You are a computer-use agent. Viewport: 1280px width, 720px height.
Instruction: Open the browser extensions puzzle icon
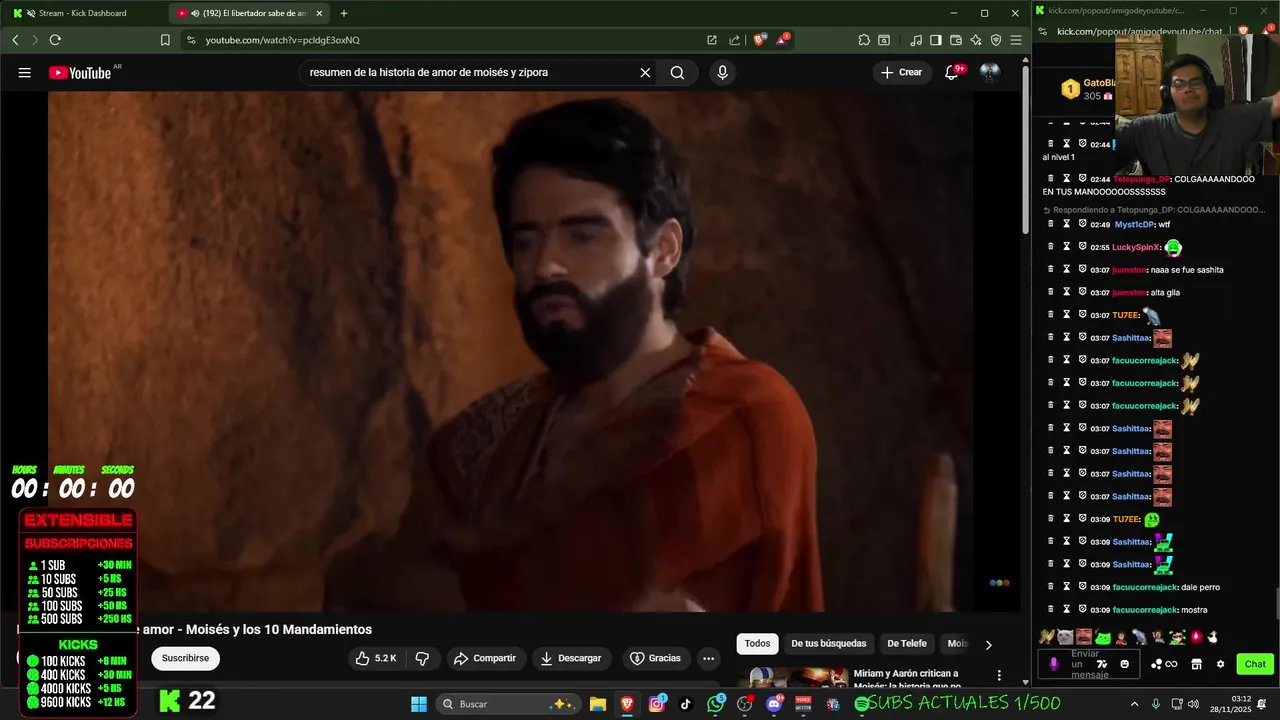coord(864,40)
